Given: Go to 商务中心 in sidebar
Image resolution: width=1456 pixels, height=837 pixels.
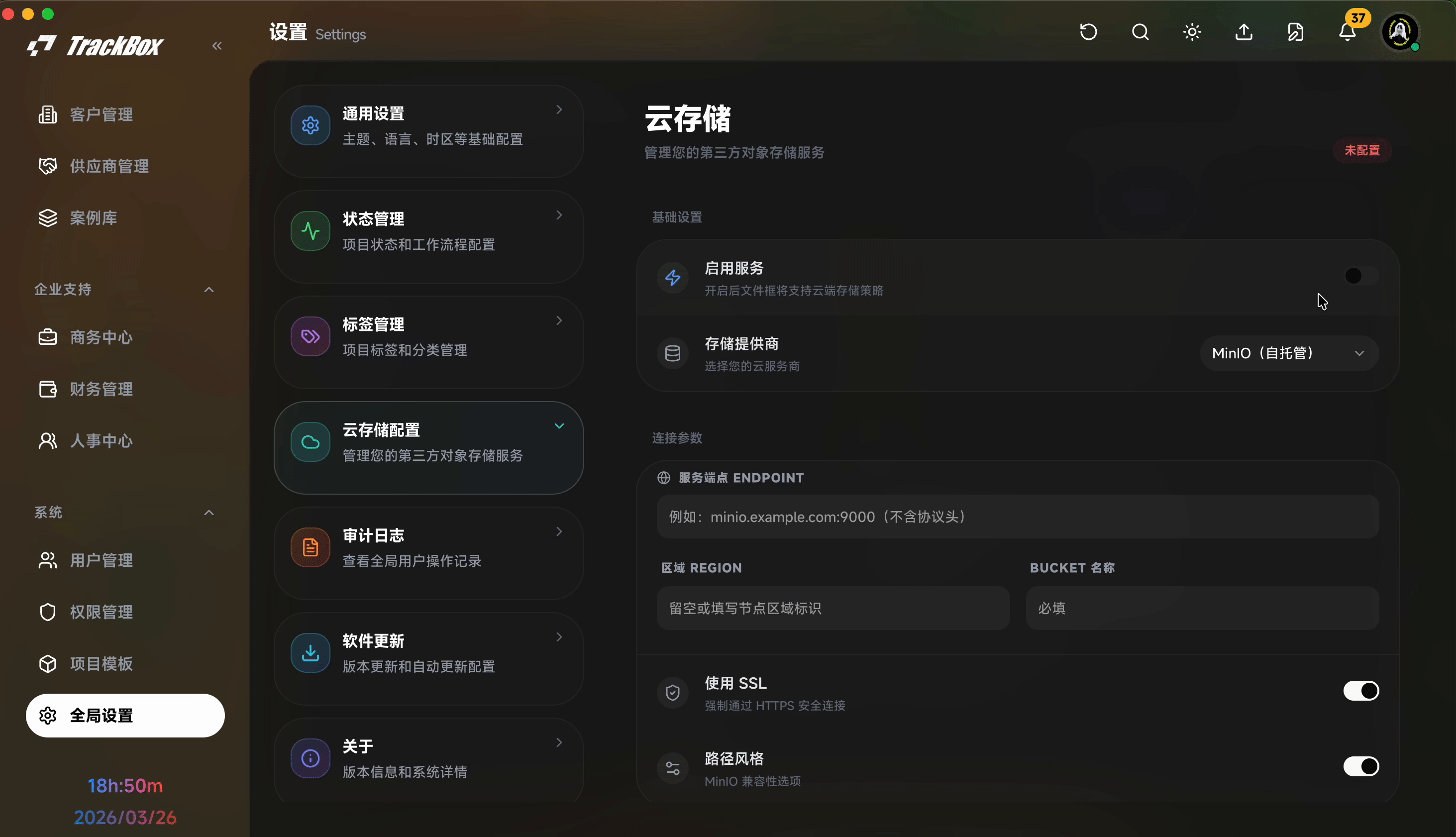Looking at the screenshot, I should coord(125,337).
